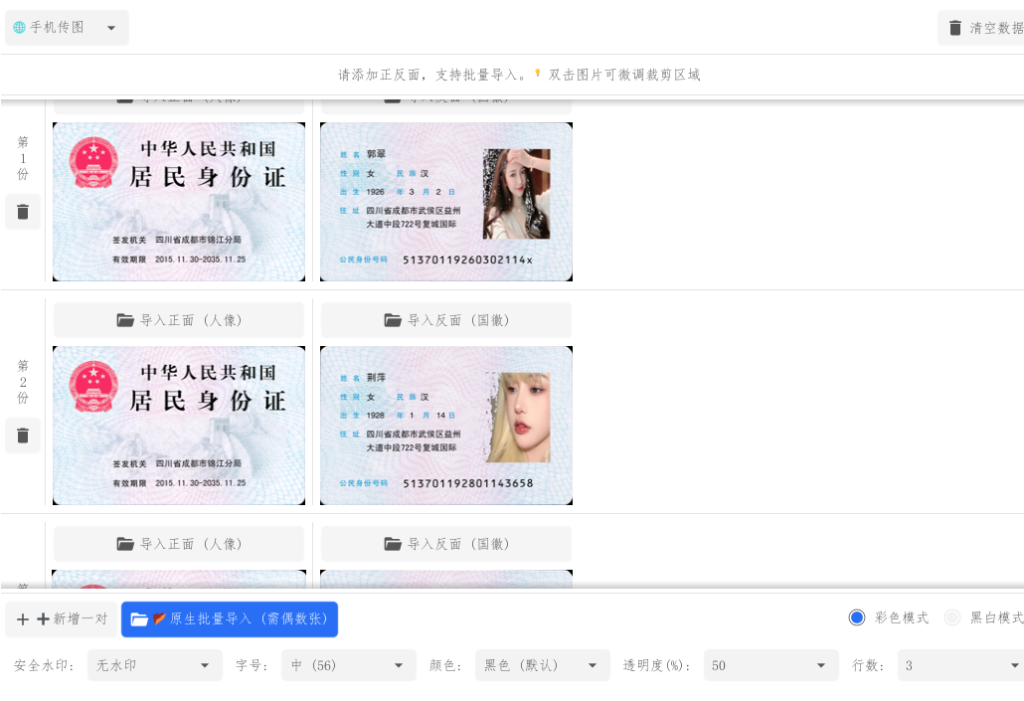Click 导入正面（人像） for the second pair
The height and width of the screenshot is (701, 1024).
click(179, 320)
